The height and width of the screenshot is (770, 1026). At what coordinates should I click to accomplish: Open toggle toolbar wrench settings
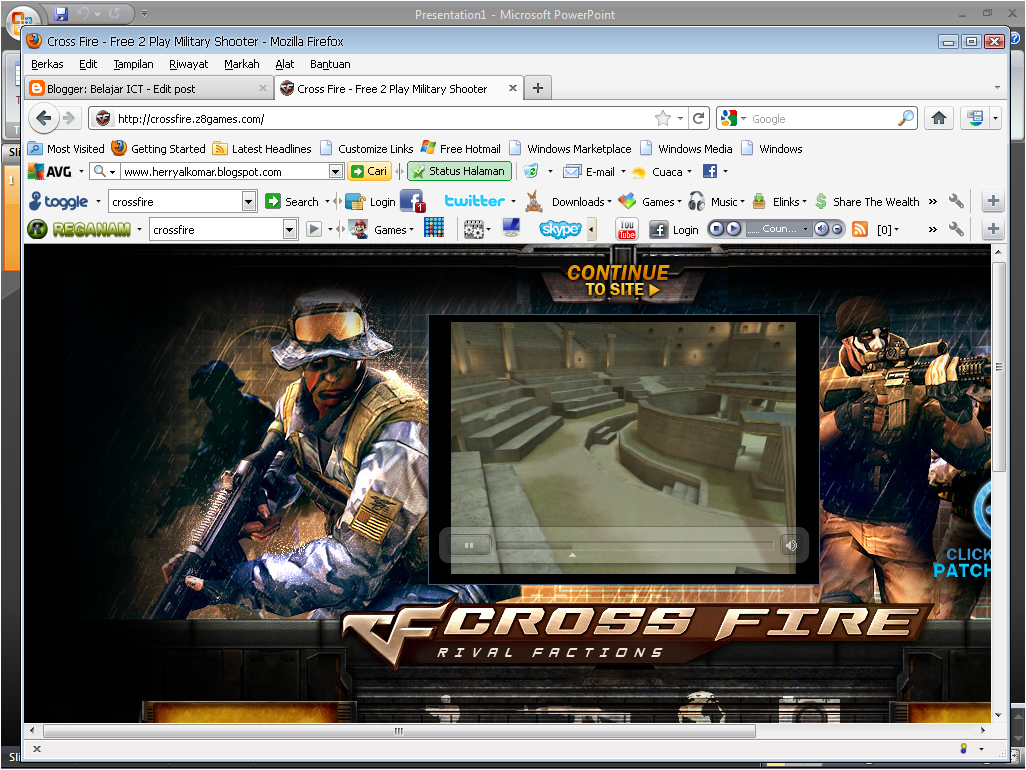click(x=956, y=201)
